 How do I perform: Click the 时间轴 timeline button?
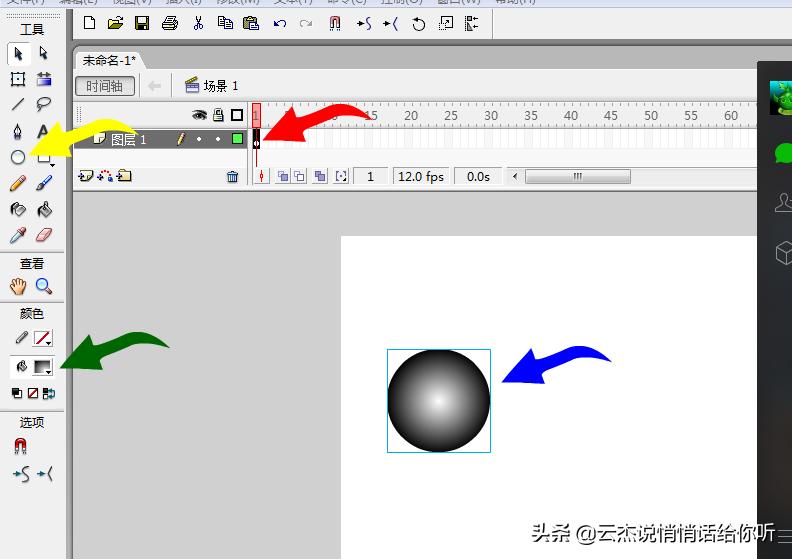point(105,86)
